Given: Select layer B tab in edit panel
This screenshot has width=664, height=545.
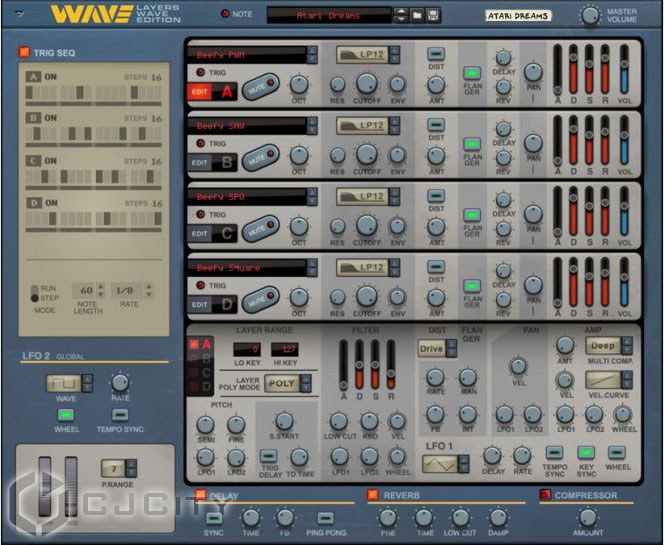Looking at the screenshot, I should (x=201, y=359).
